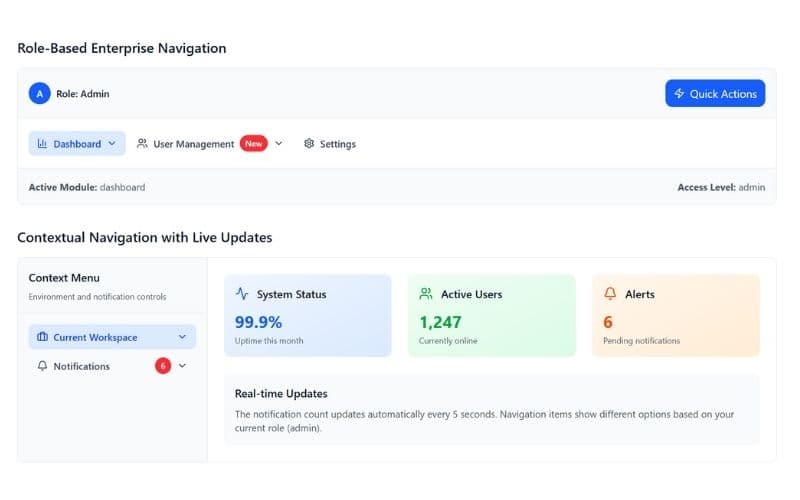Click the users icon beside User Management
800x500 pixels.
[142, 144]
